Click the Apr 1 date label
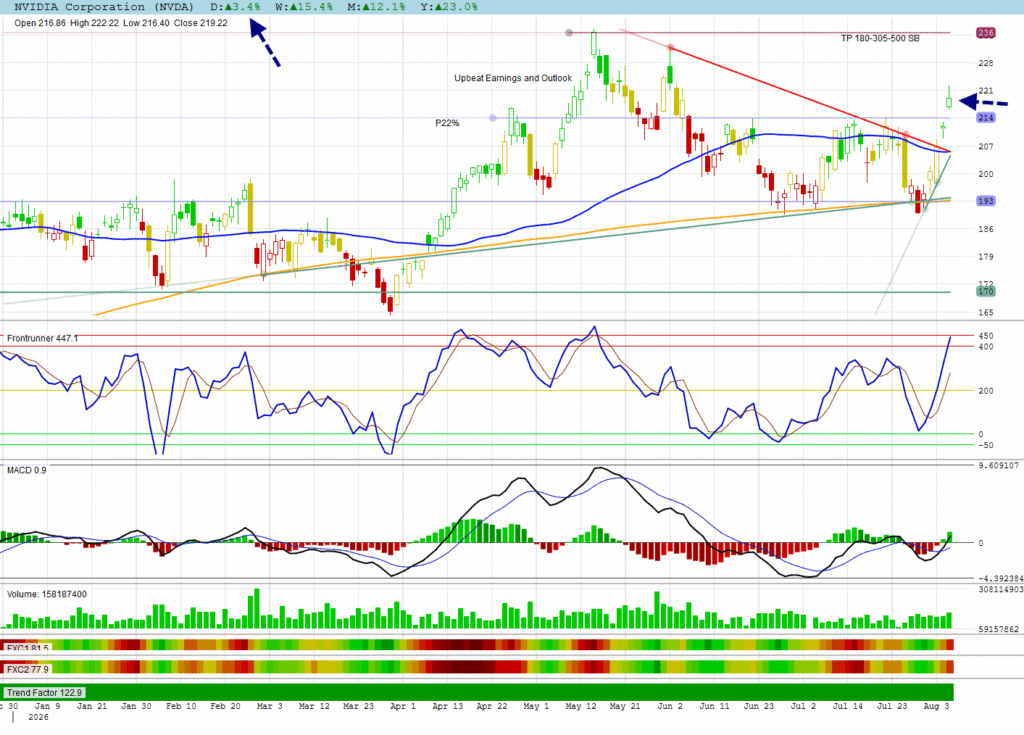This screenshot has height=735, width=1024. tap(403, 706)
